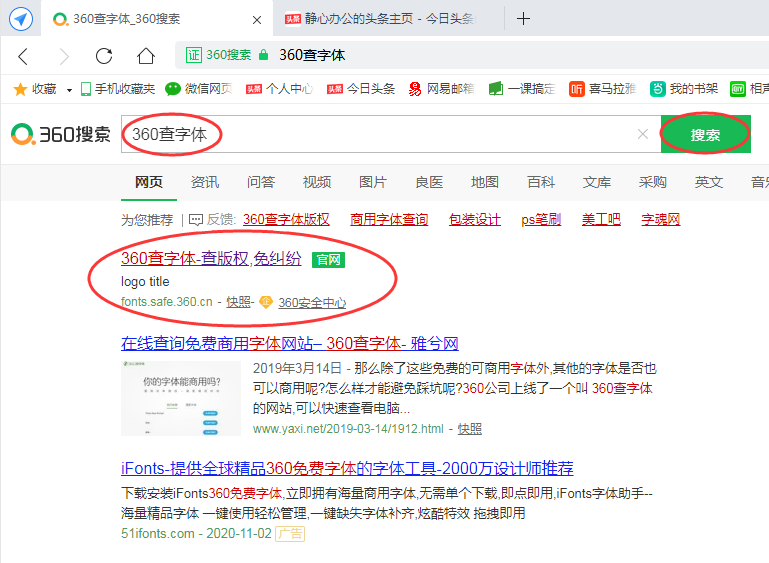The image size is (769, 563).
Task: Click the search input containing 360查字体
Action: pos(391,134)
